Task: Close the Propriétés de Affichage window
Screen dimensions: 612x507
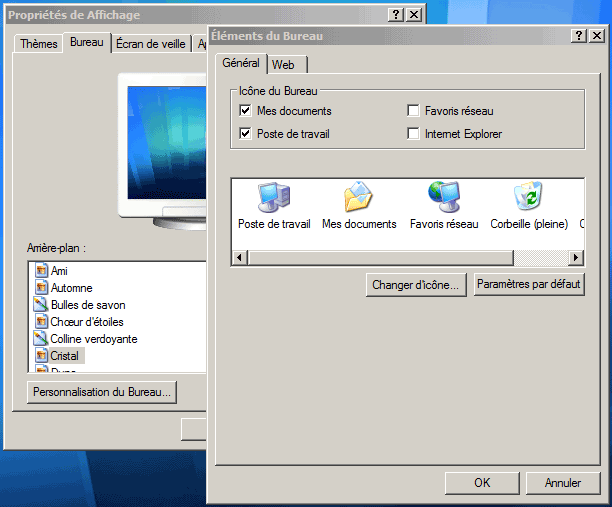Action: coord(414,15)
